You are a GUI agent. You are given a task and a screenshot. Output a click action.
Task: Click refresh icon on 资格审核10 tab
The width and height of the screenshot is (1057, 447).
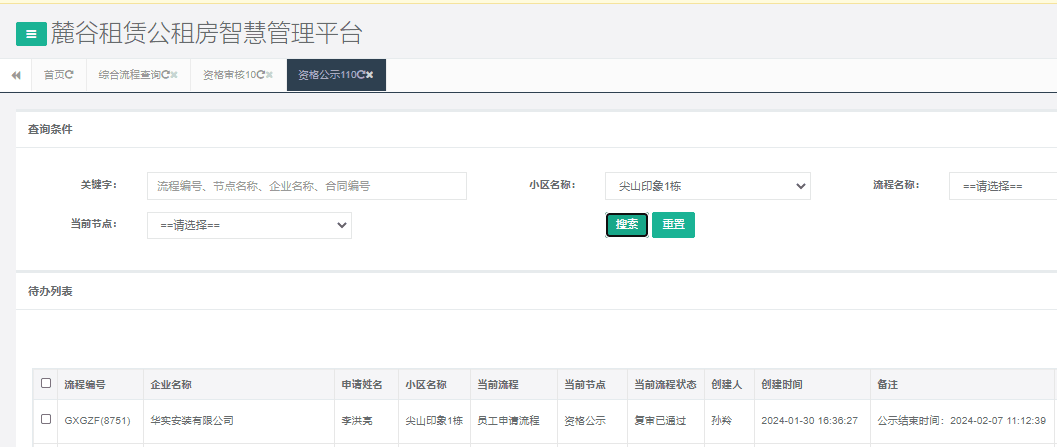261,75
